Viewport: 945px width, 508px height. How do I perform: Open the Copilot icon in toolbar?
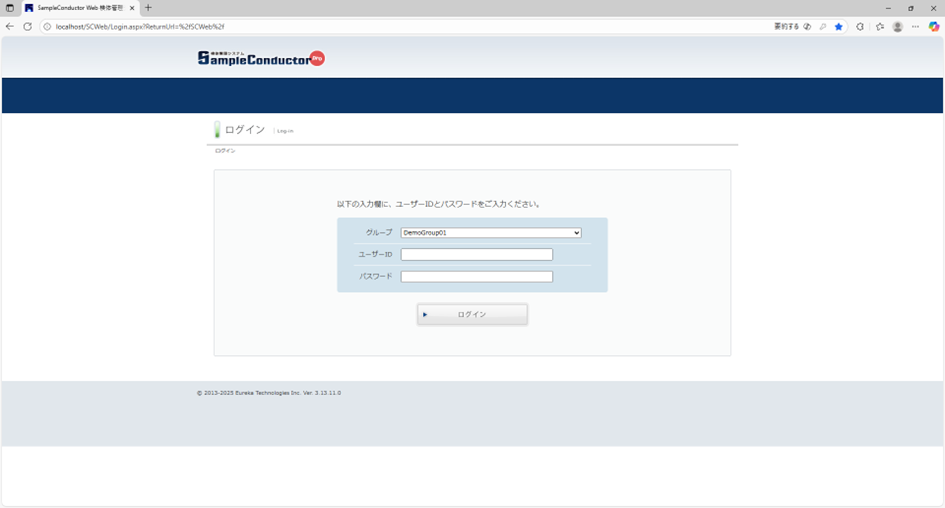click(x=934, y=27)
